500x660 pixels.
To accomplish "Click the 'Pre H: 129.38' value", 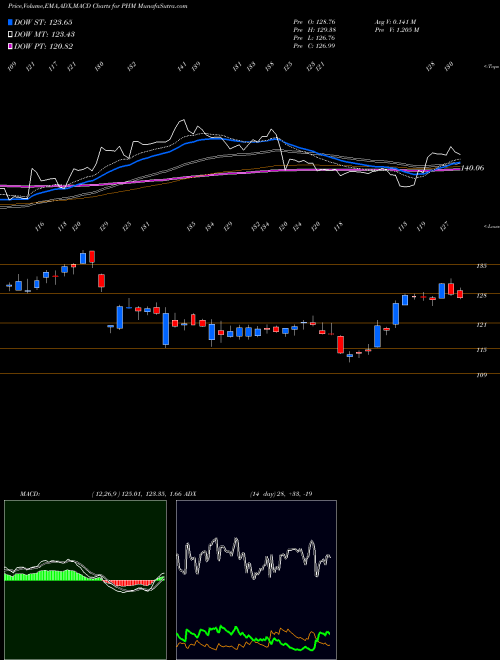I will 314,30.
